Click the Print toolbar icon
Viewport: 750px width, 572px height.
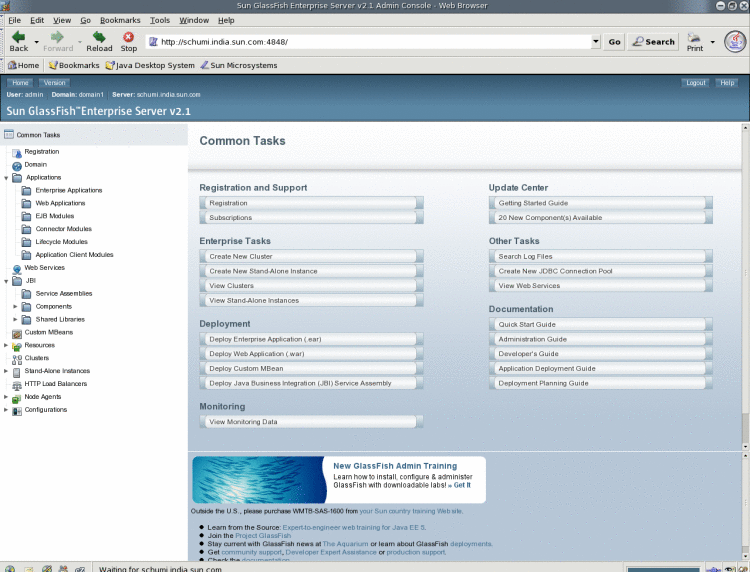(x=694, y=37)
